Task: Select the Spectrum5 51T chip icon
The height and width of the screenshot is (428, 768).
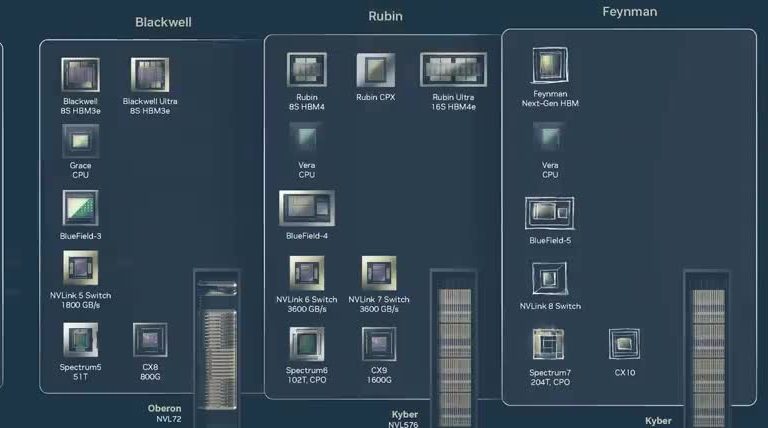Action: tap(80, 340)
